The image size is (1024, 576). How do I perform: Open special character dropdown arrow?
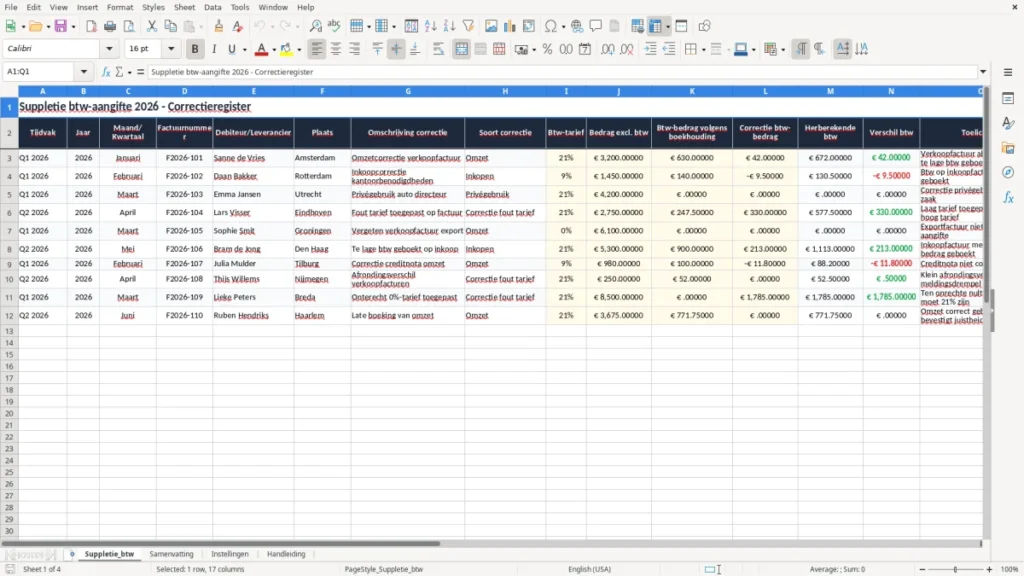(563, 27)
